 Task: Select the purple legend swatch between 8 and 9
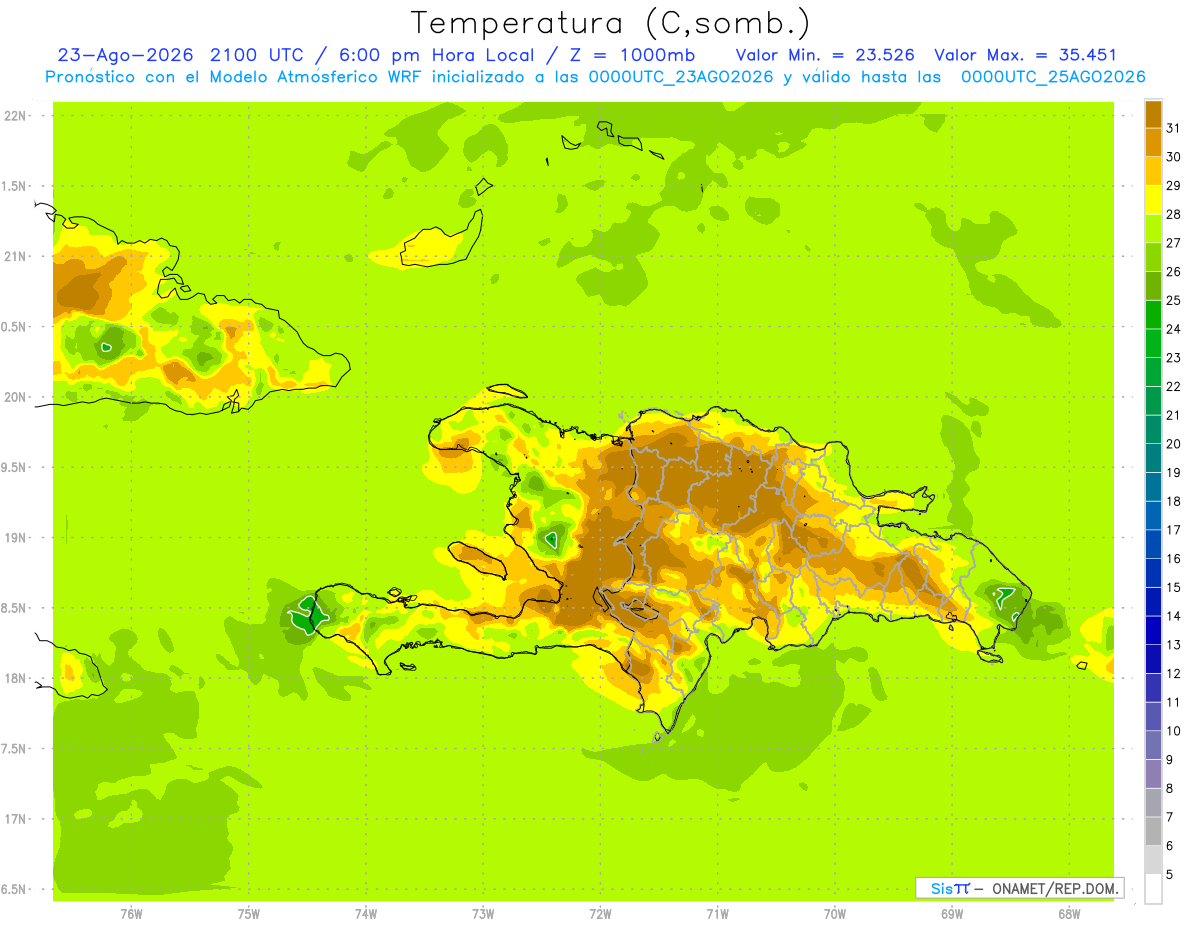point(1153,774)
